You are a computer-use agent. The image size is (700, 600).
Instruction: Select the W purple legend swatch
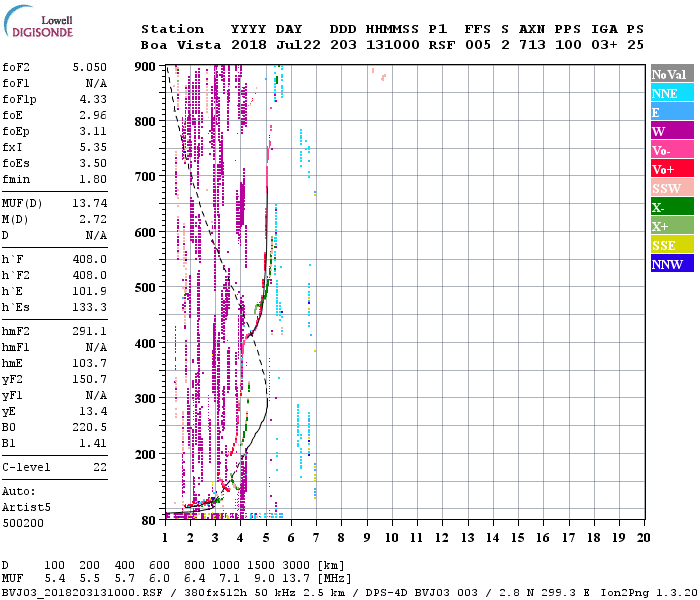tap(672, 131)
